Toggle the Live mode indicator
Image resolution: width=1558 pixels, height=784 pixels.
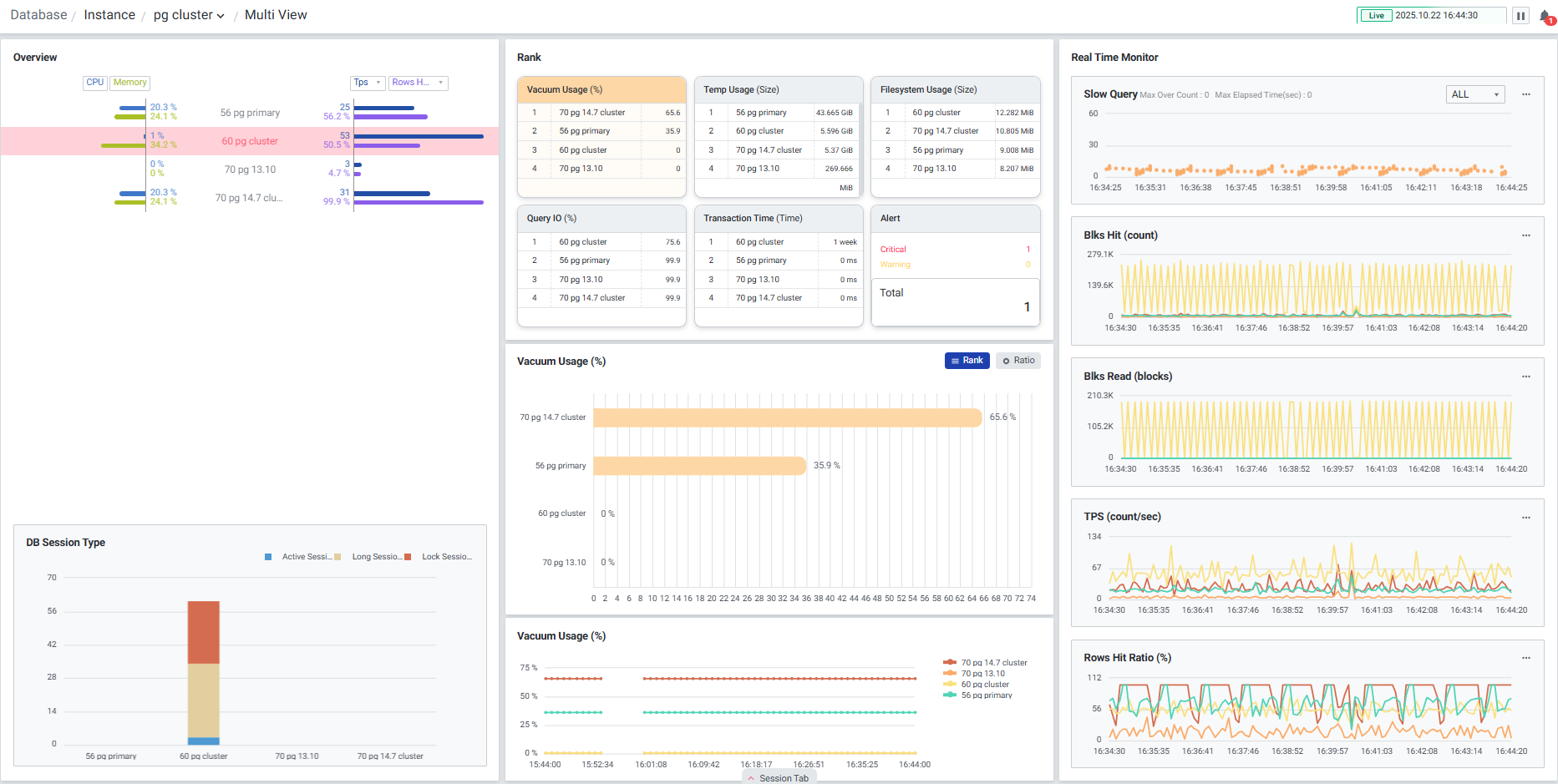[1376, 16]
